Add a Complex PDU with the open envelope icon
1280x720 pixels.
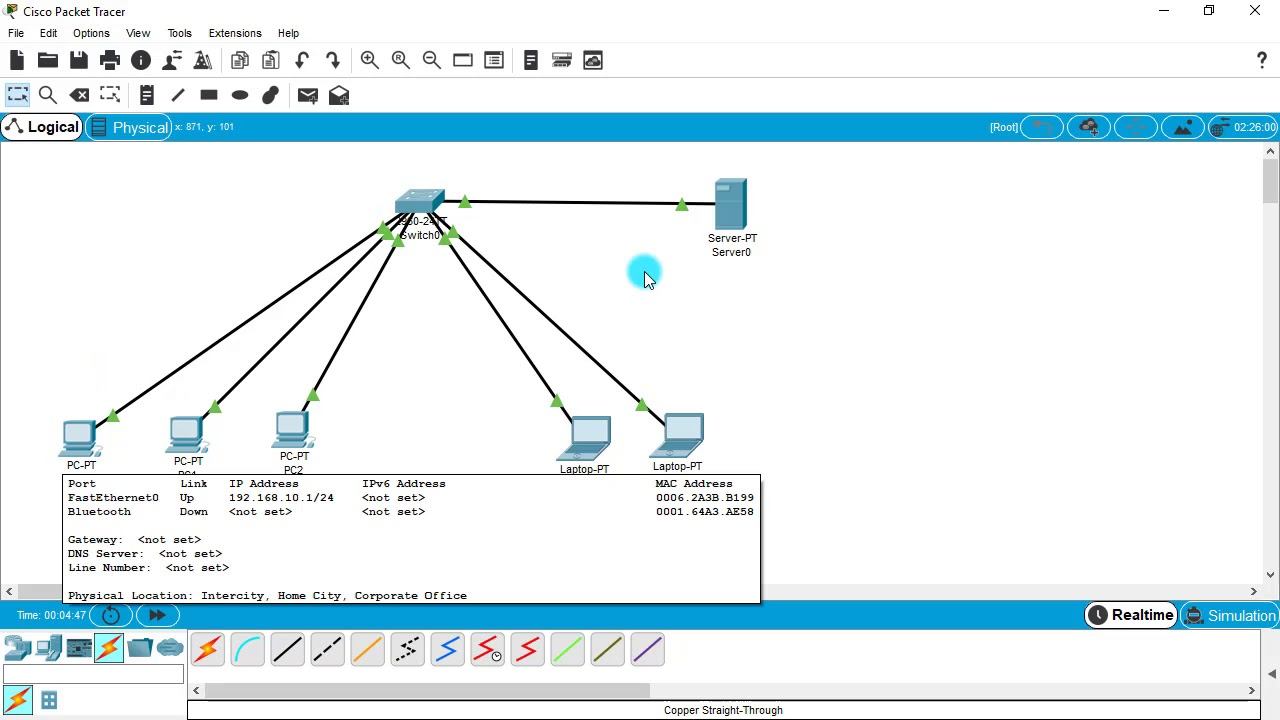coord(339,95)
